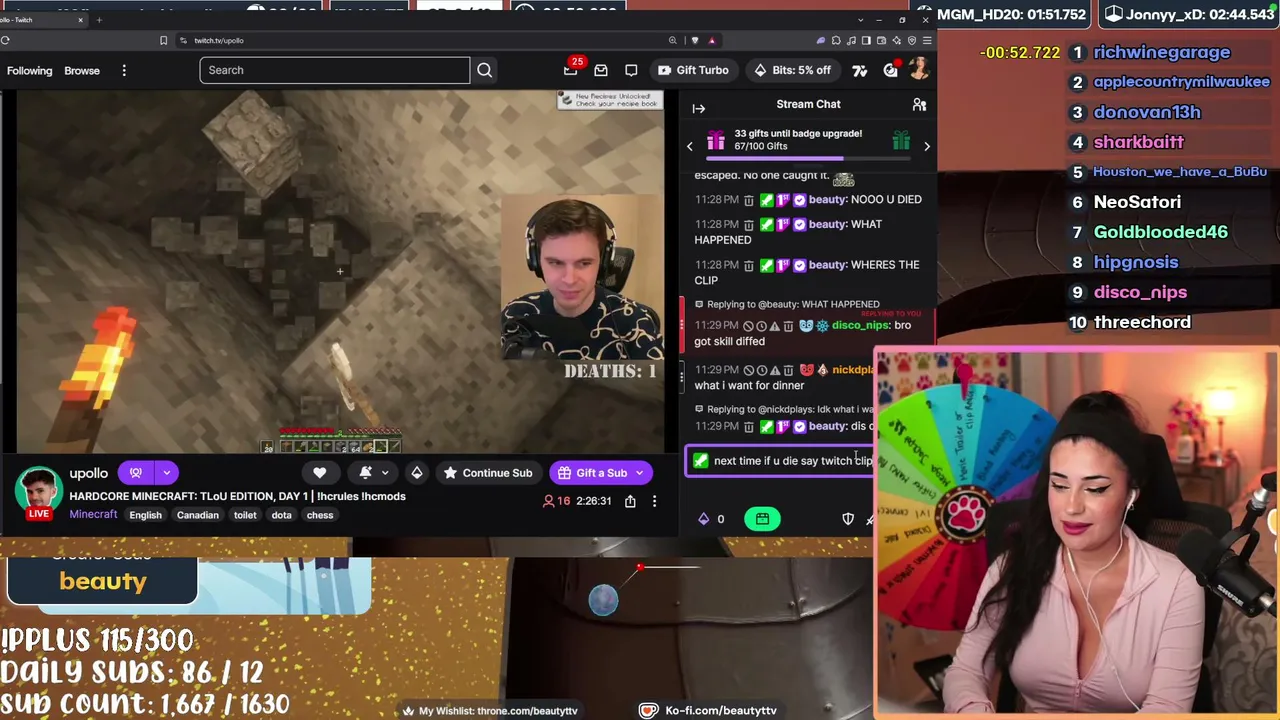Open the browser tab list dropdown chevron
Viewport: 1280px width, 720px height.
(861, 20)
